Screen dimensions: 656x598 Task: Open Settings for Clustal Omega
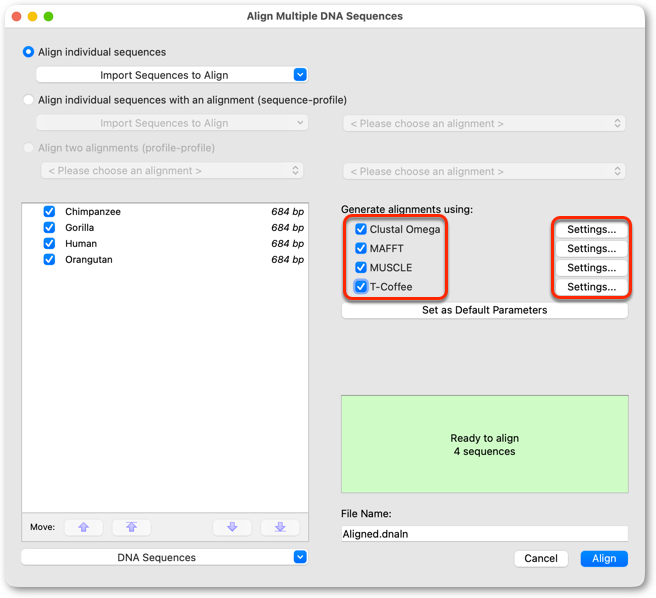592,229
